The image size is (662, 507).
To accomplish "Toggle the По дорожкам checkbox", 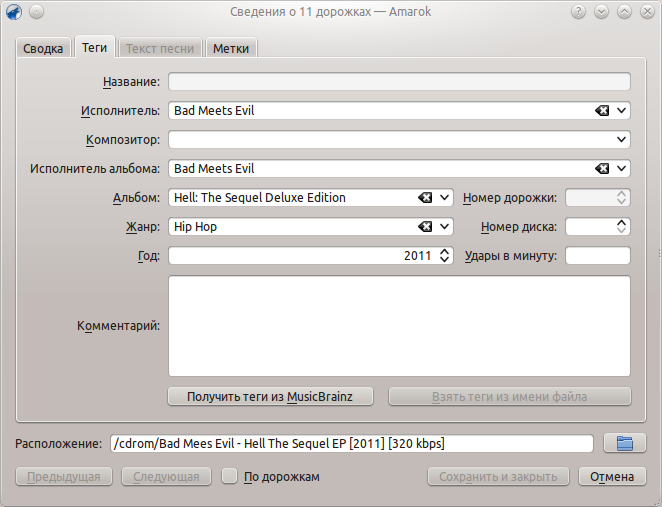I will (x=230, y=476).
